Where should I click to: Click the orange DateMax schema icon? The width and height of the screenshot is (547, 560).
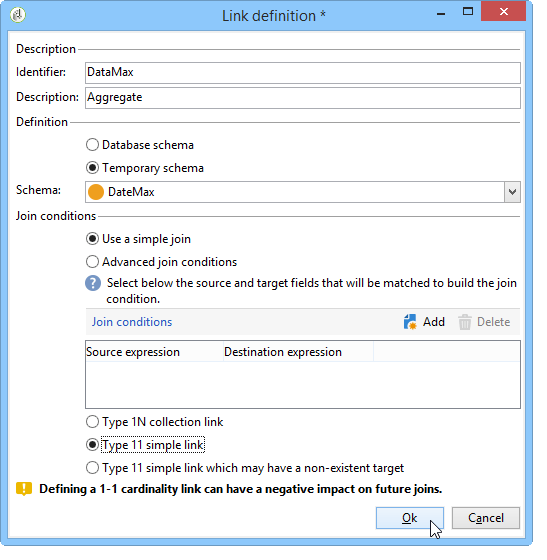click(96, 192)
